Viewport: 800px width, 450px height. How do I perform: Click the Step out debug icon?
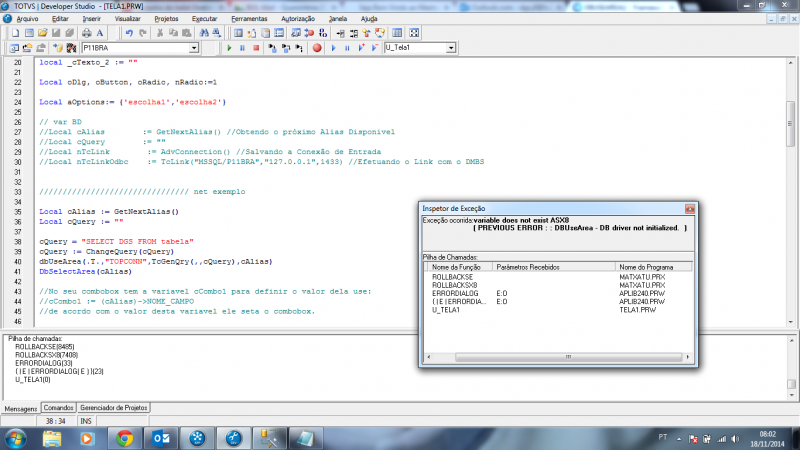pyautogui.click(x=299, y=48)
